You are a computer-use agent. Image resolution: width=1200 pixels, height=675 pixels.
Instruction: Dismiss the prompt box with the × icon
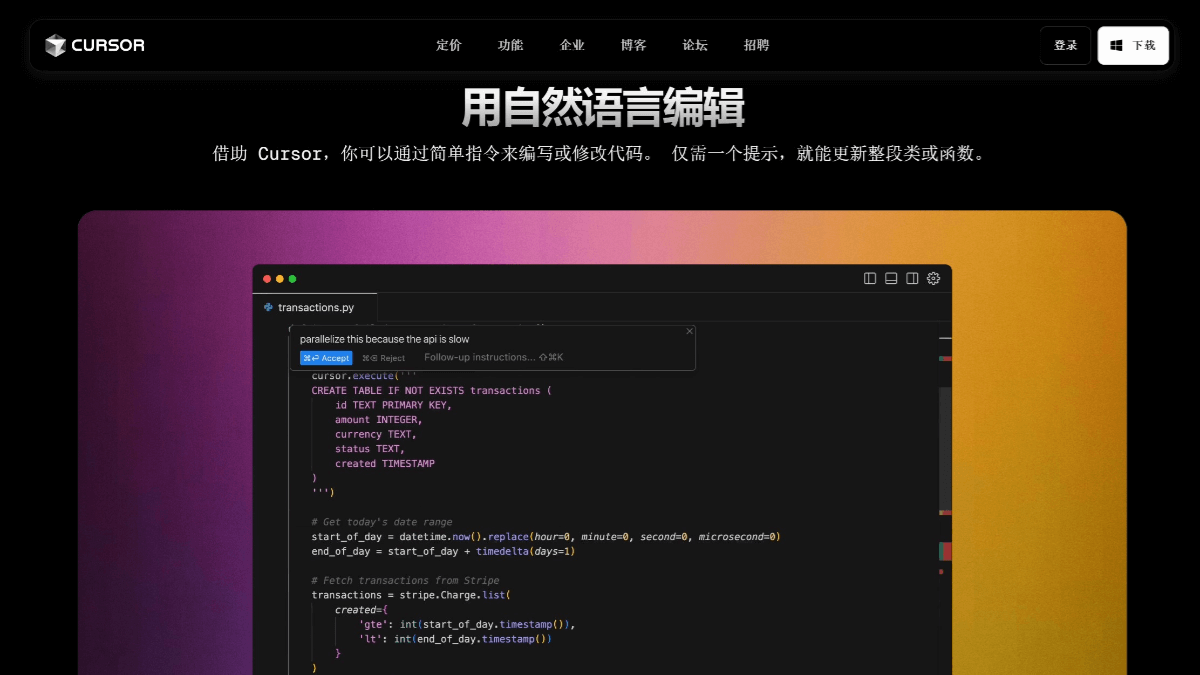coord(689,330)
